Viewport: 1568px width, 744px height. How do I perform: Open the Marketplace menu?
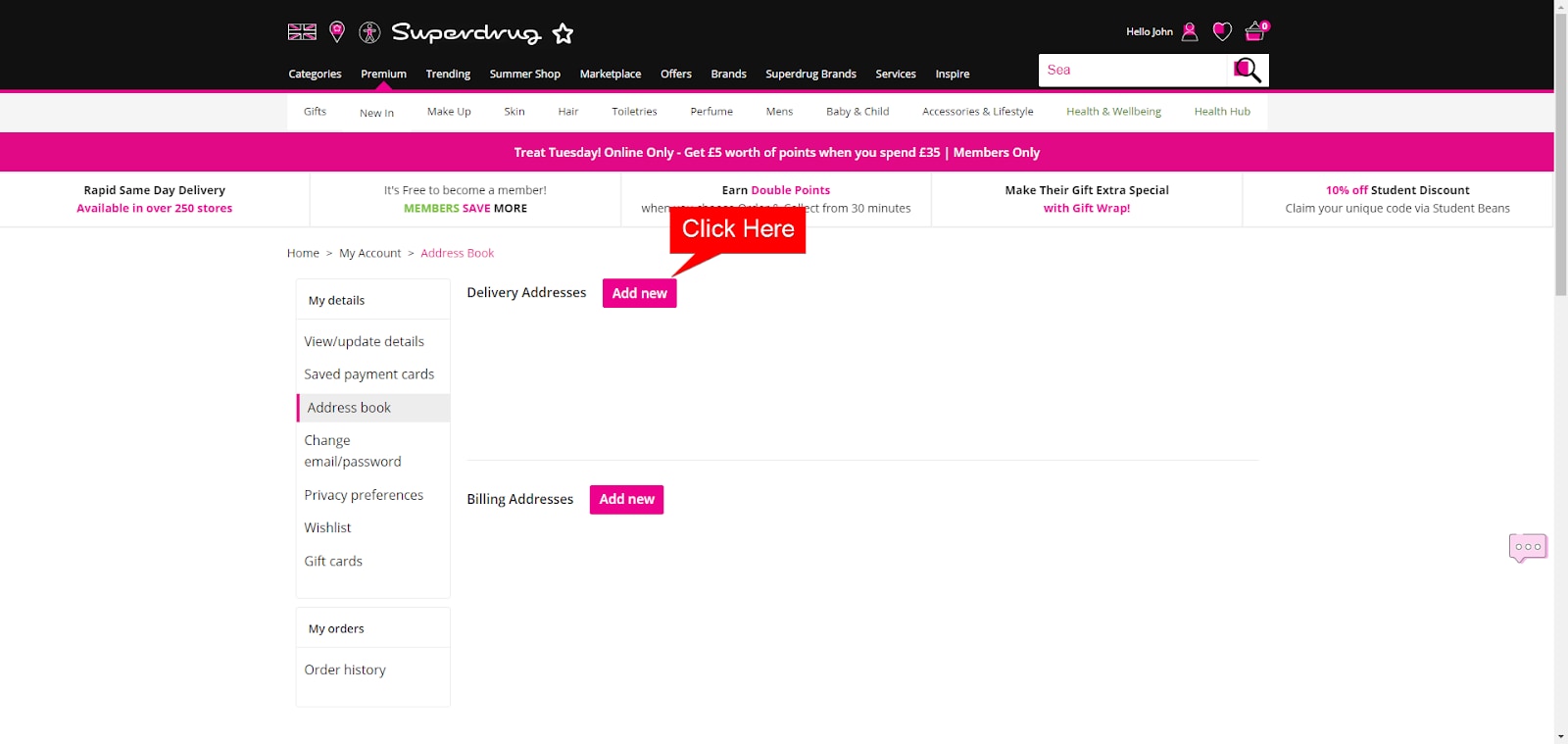tap(611, 74)
